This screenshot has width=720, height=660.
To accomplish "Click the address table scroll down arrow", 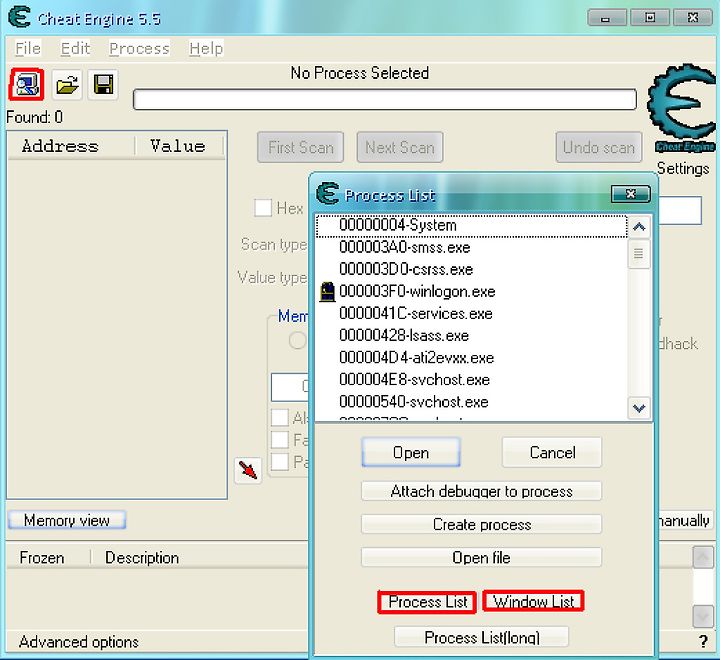I will [x=703, y=616].
